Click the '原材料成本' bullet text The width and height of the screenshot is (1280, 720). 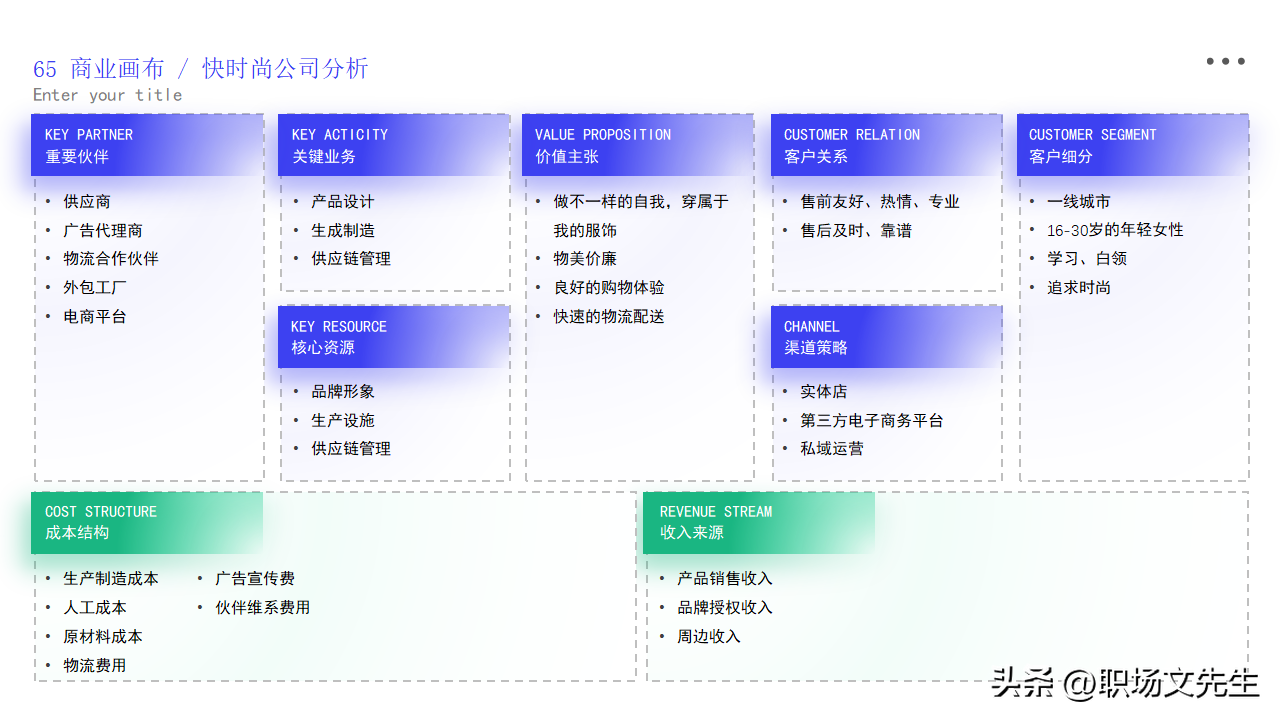(103, 637)
